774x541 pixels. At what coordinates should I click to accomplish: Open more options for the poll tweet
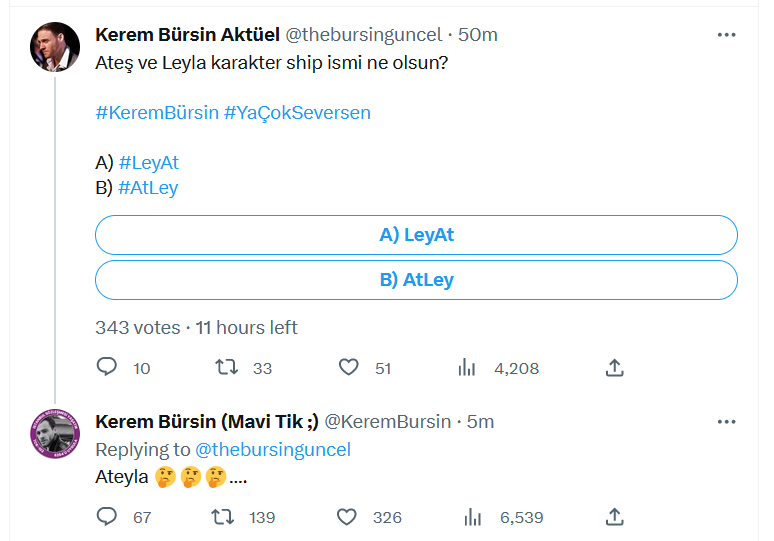[x=727, y=35]
